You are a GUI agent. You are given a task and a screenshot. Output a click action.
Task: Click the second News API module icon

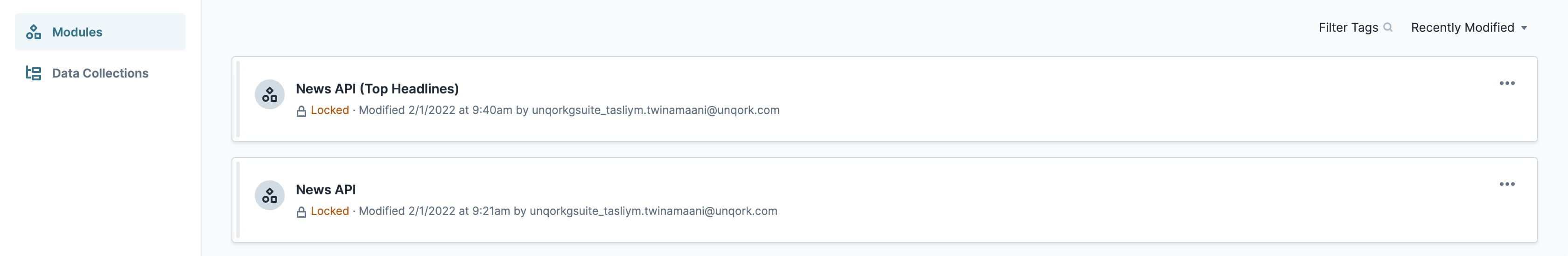pyautogui.click(x=270, y=196)
